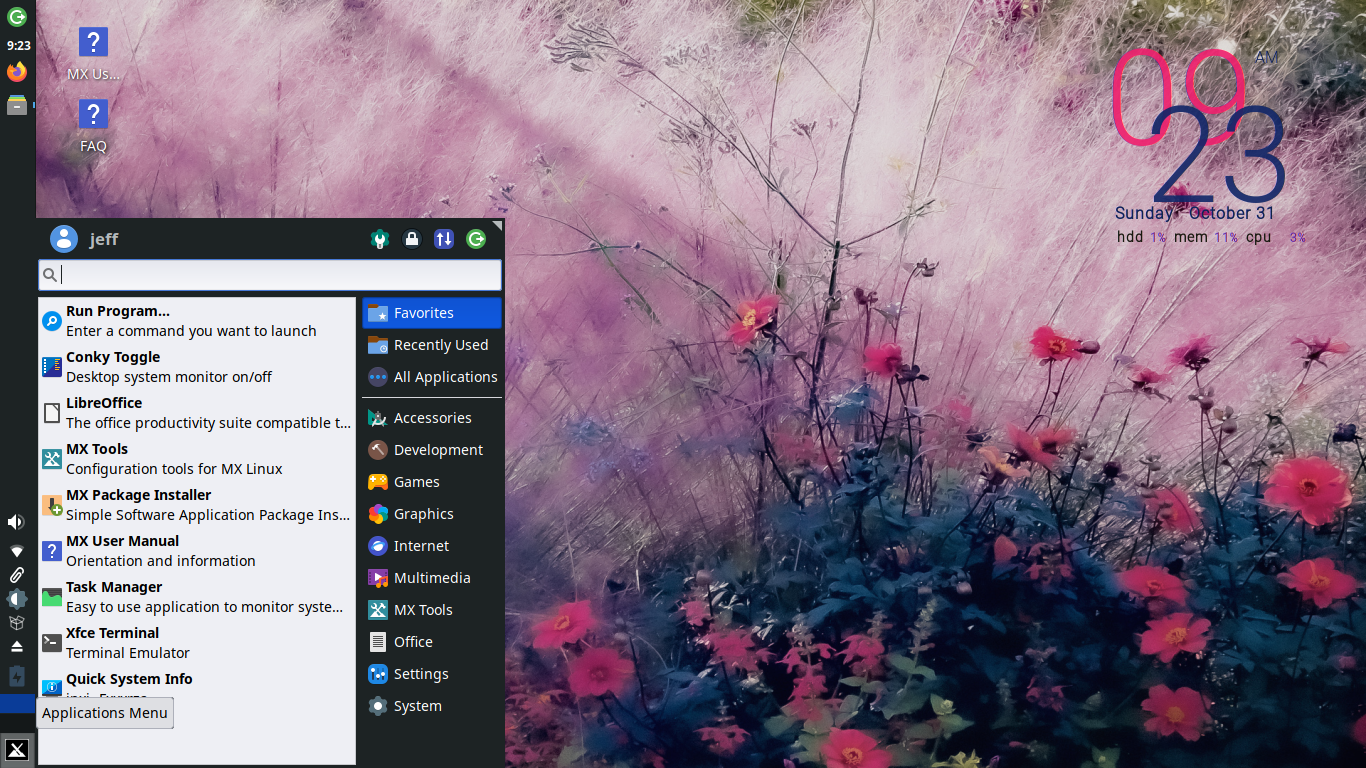Click the brightness half-moon icon in panel
1366x768 pixels.
click(x=17, y=599)
